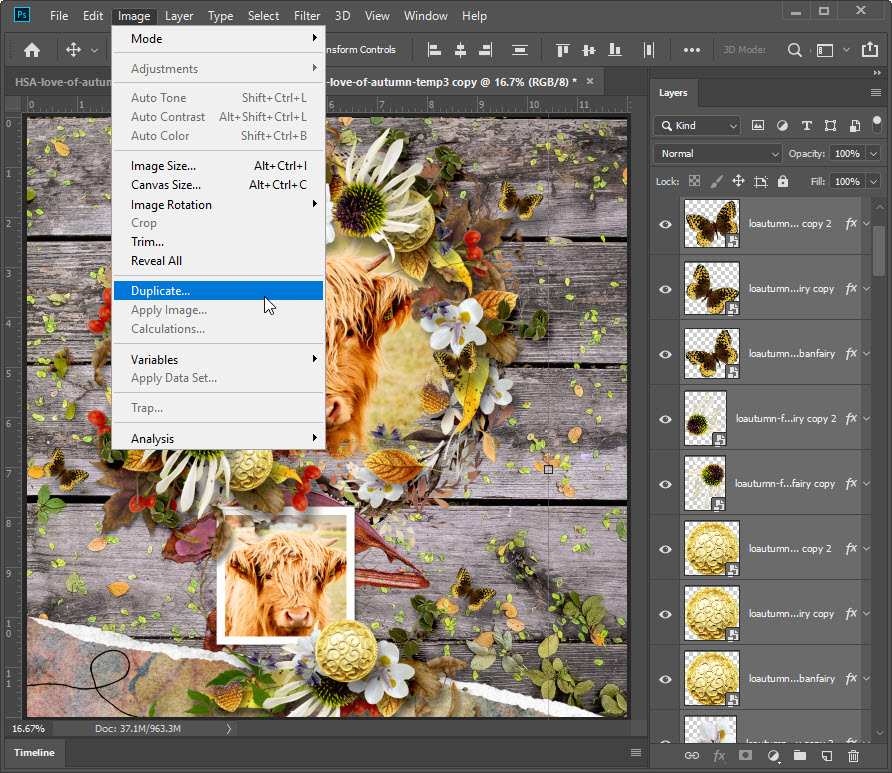Image resolution: width=892 pixels, height=773 pixels.
Task: Click the Home icon in options bar
Action: (x=32, y=50)
